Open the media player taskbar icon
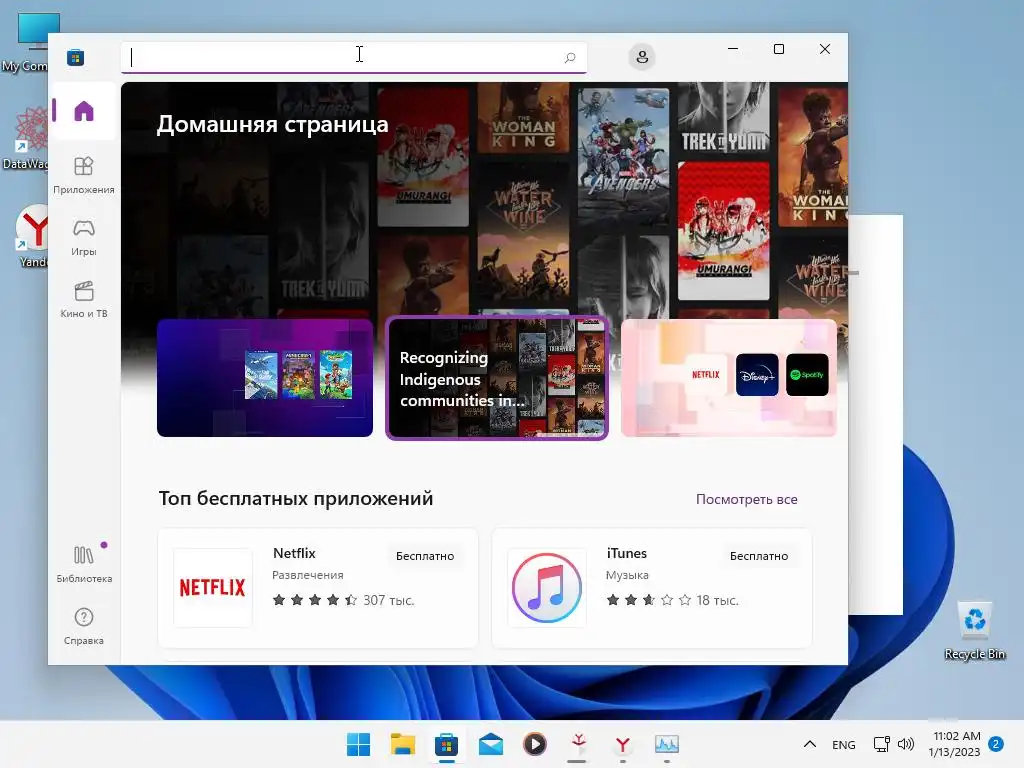1024x768 pixels. 535,744
